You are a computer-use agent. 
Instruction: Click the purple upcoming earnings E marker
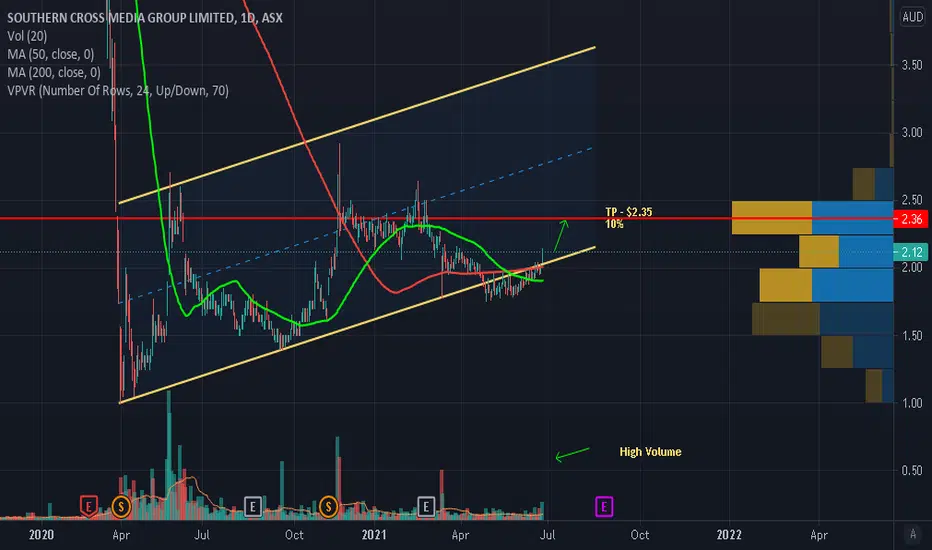pyautogui.click(x=604, y=507)
